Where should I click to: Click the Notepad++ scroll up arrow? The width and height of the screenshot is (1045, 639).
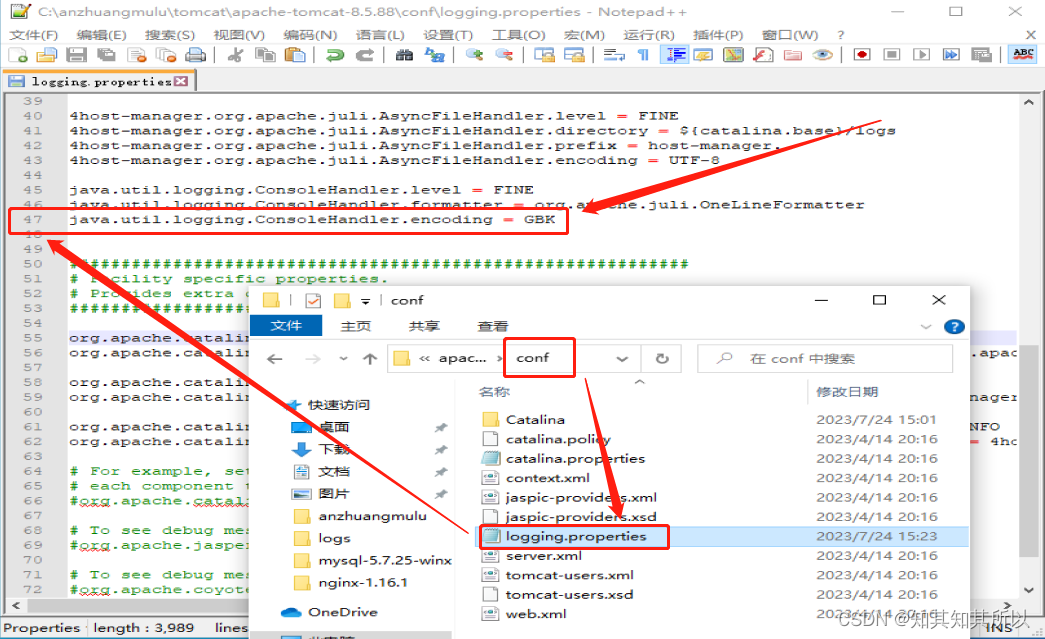(x=1028, y=103)
